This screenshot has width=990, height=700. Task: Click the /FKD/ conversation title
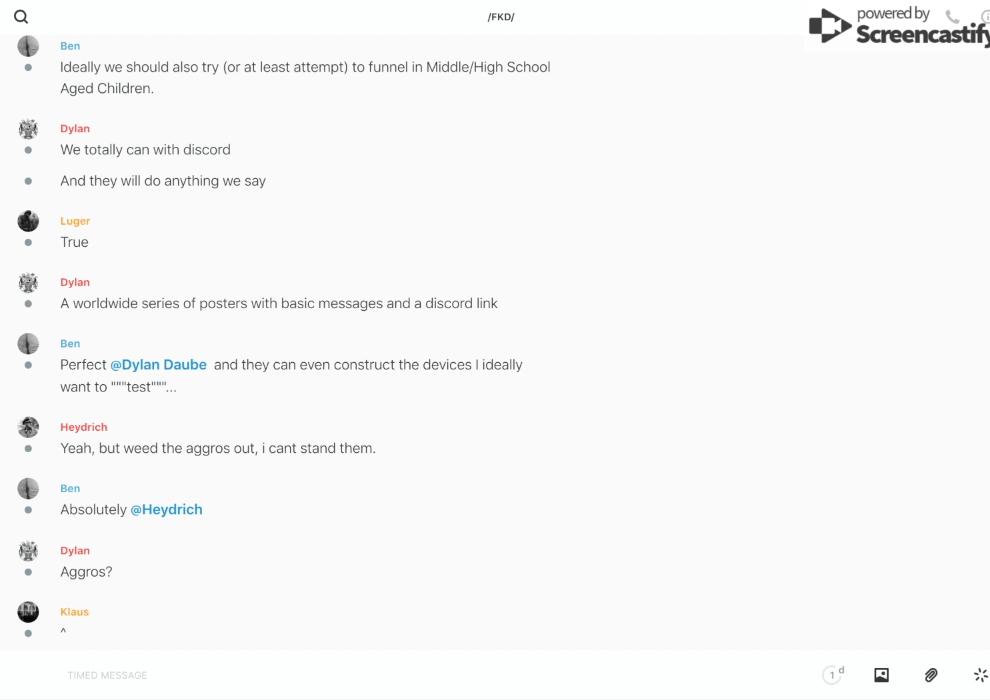tap(501, 17)
